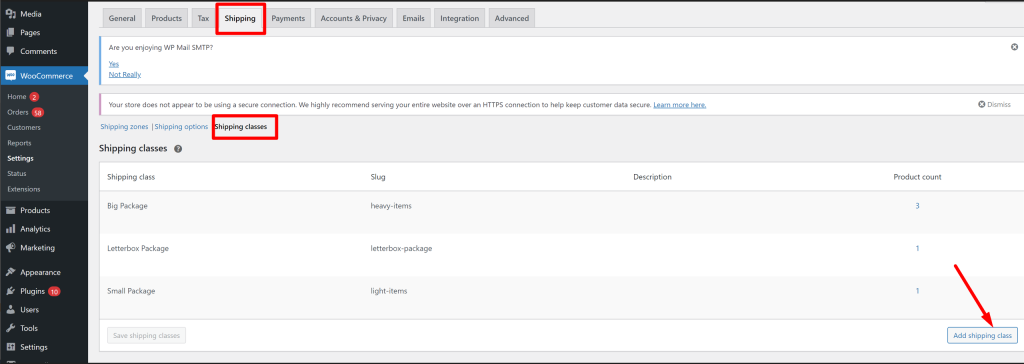Viewport: 1024px width, 364px height.
Task: Switch to the Tax tab
Action: [203, 18]
